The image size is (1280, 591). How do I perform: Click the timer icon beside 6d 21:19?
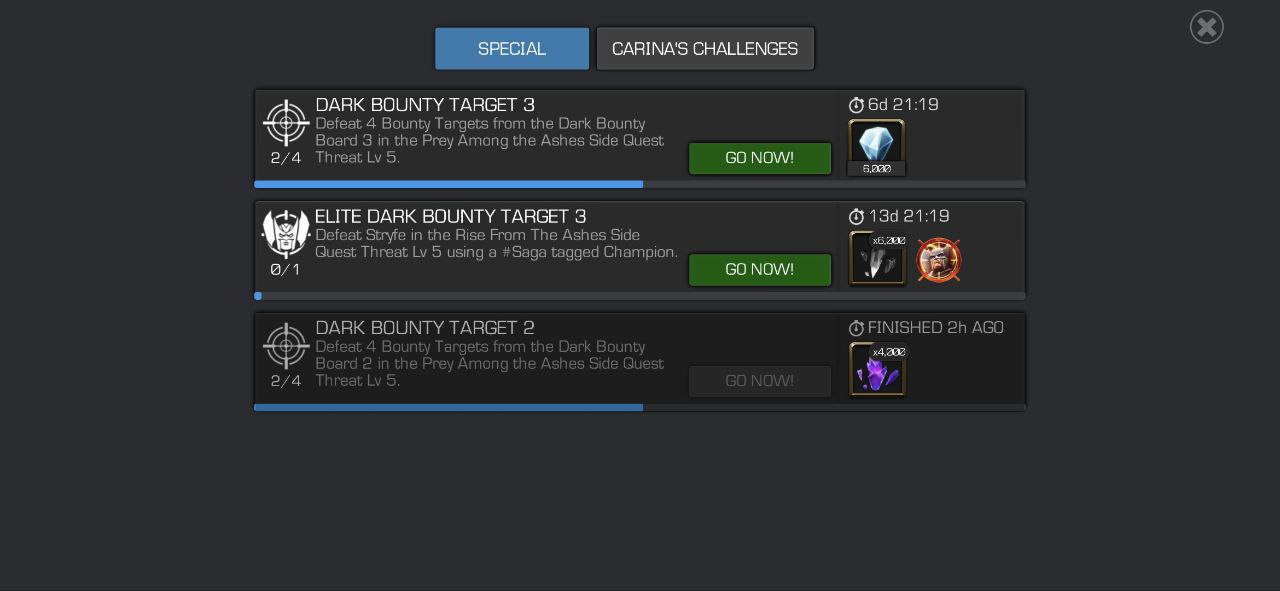[x=856, y=105]
